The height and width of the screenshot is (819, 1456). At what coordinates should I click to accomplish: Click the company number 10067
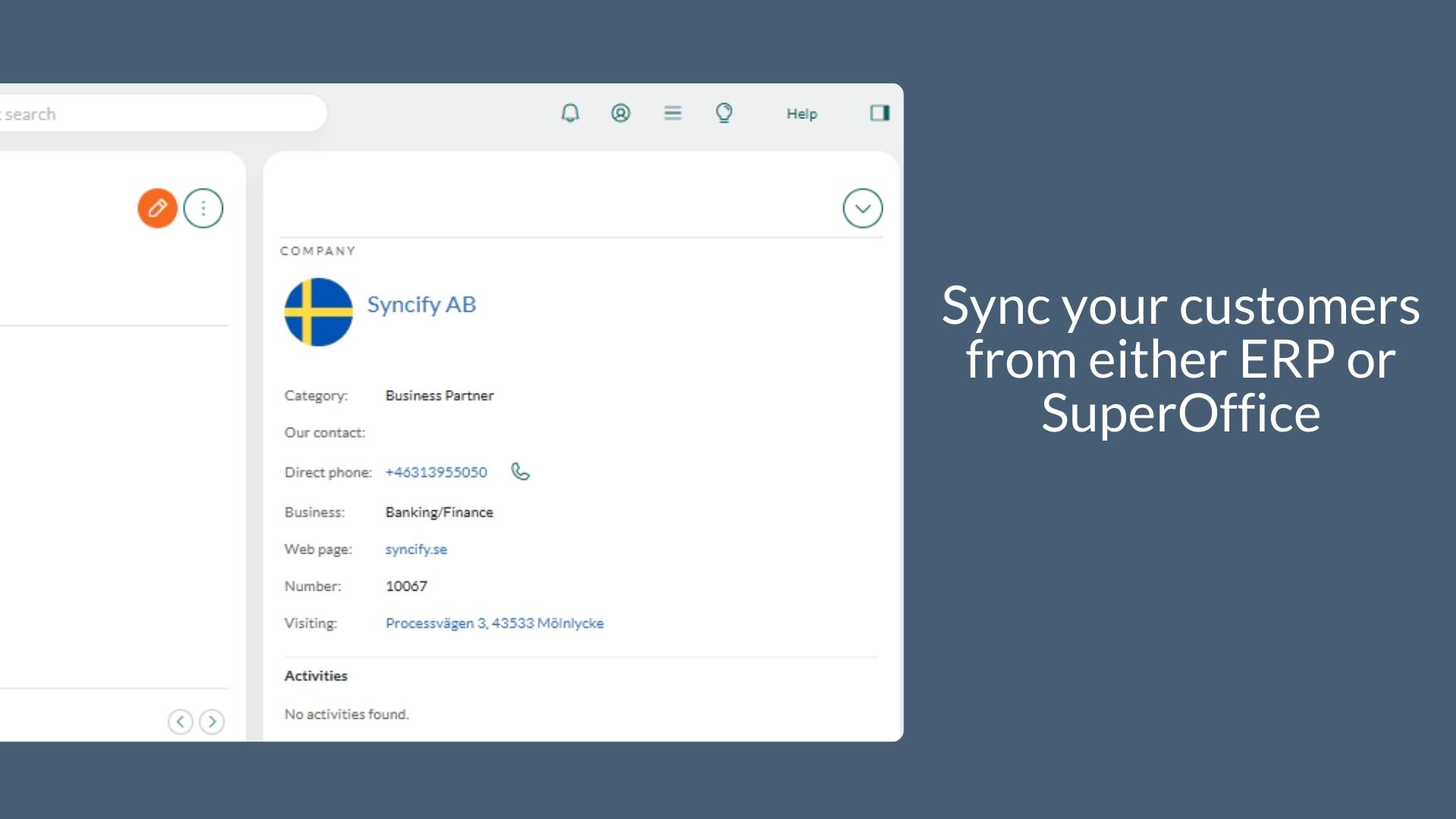[406, 586]
